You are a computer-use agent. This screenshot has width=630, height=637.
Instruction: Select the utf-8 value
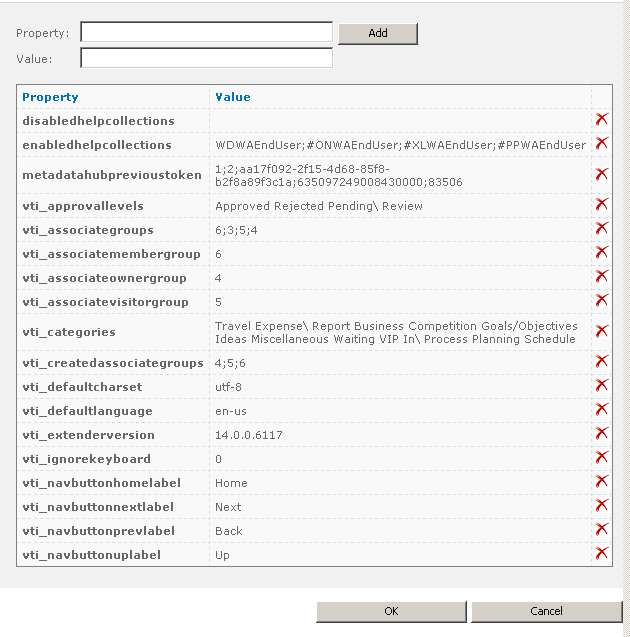tap(228, 387)
